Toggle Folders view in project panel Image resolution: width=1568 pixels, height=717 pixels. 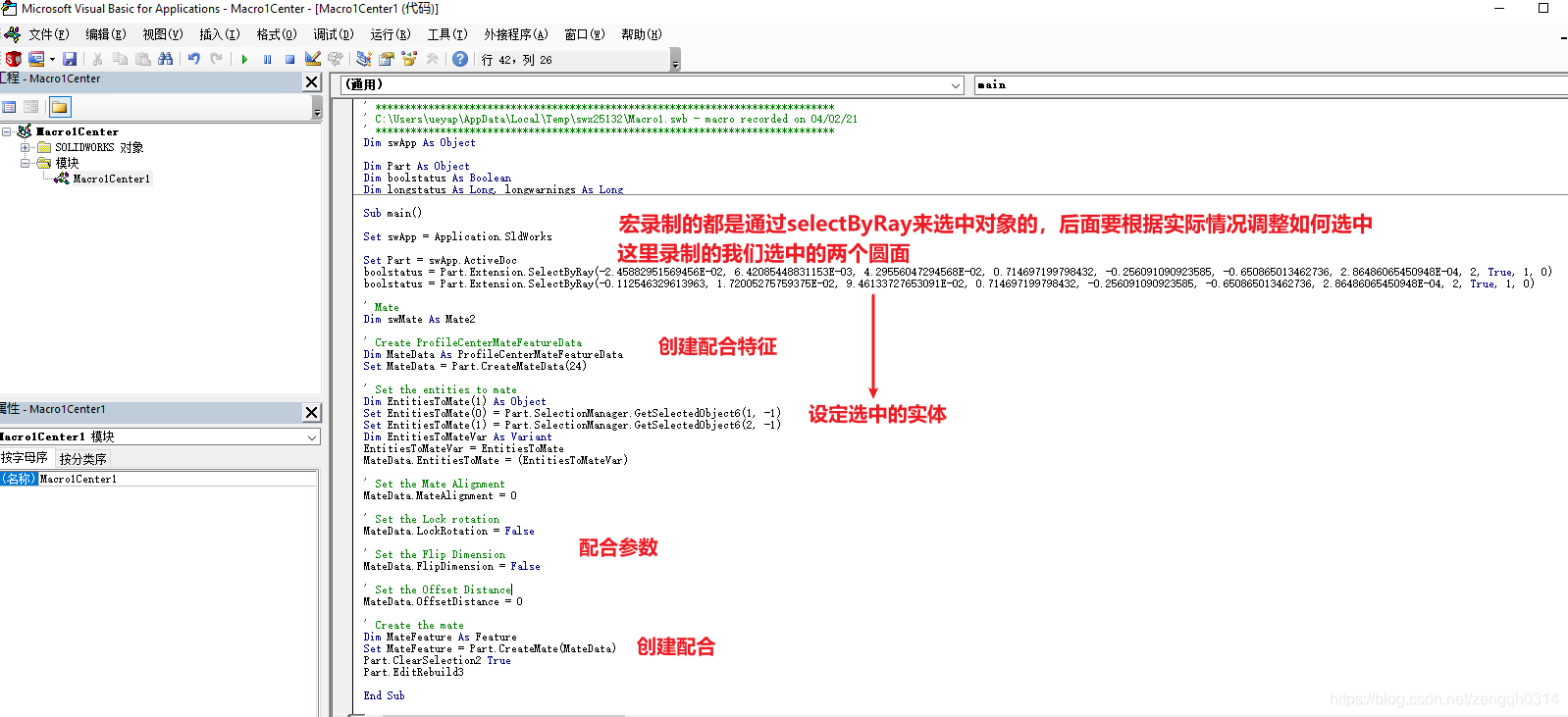pyautogui.click(x=60, y=107)
